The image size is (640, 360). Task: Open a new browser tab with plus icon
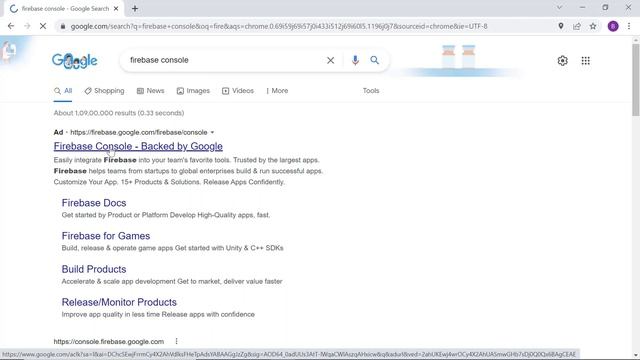coord(135,9)
